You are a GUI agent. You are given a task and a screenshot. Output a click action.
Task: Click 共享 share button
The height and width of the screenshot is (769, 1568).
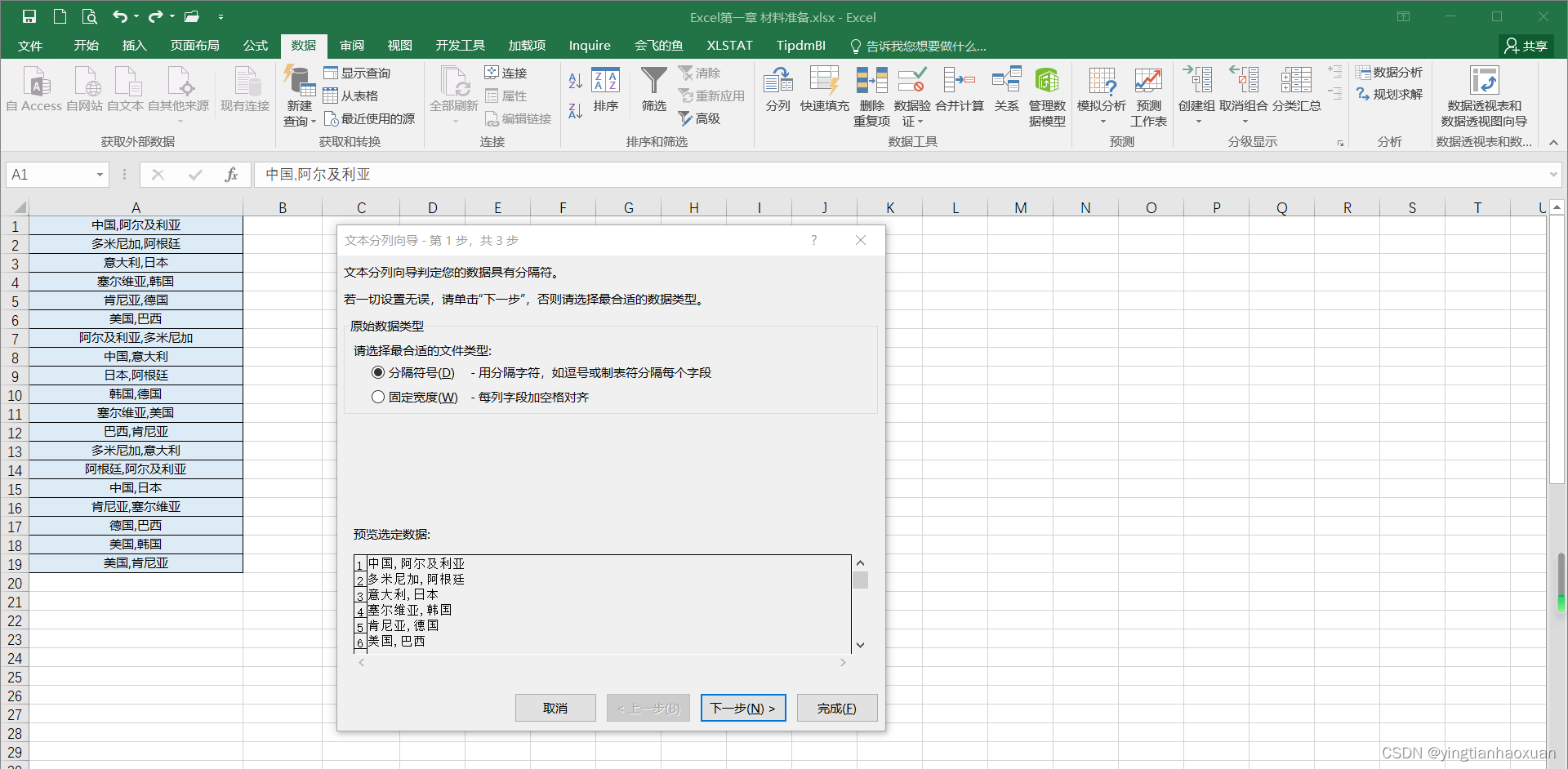coord(1527,46)
